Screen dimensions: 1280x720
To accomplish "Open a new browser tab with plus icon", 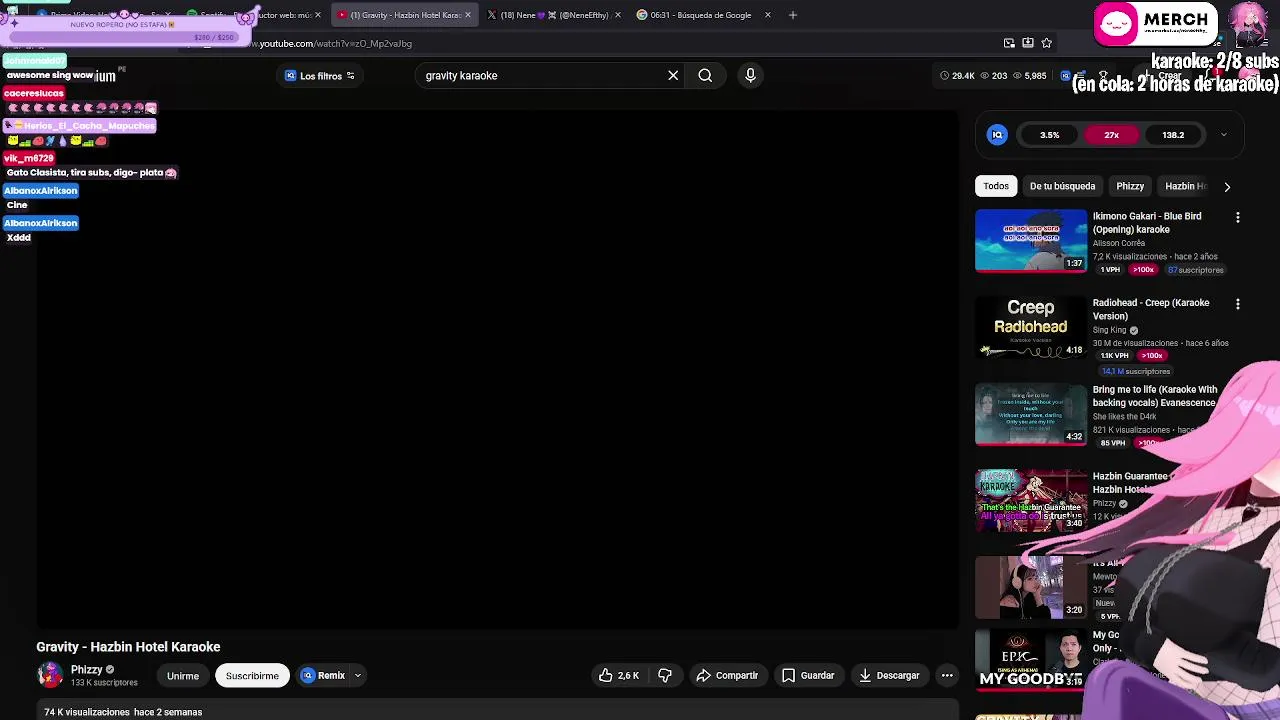I will click(793, 15).
